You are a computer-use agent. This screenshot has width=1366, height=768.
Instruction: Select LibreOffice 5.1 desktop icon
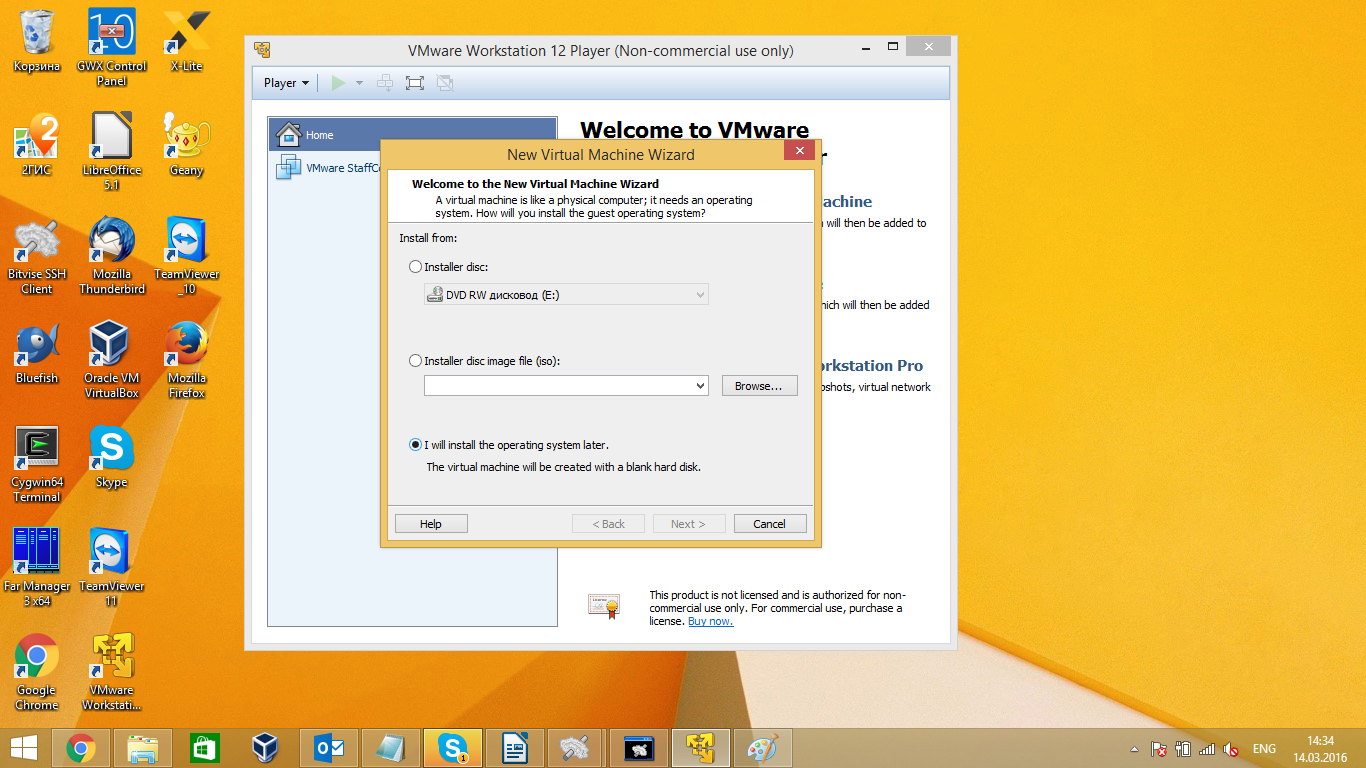coord(112,151)
